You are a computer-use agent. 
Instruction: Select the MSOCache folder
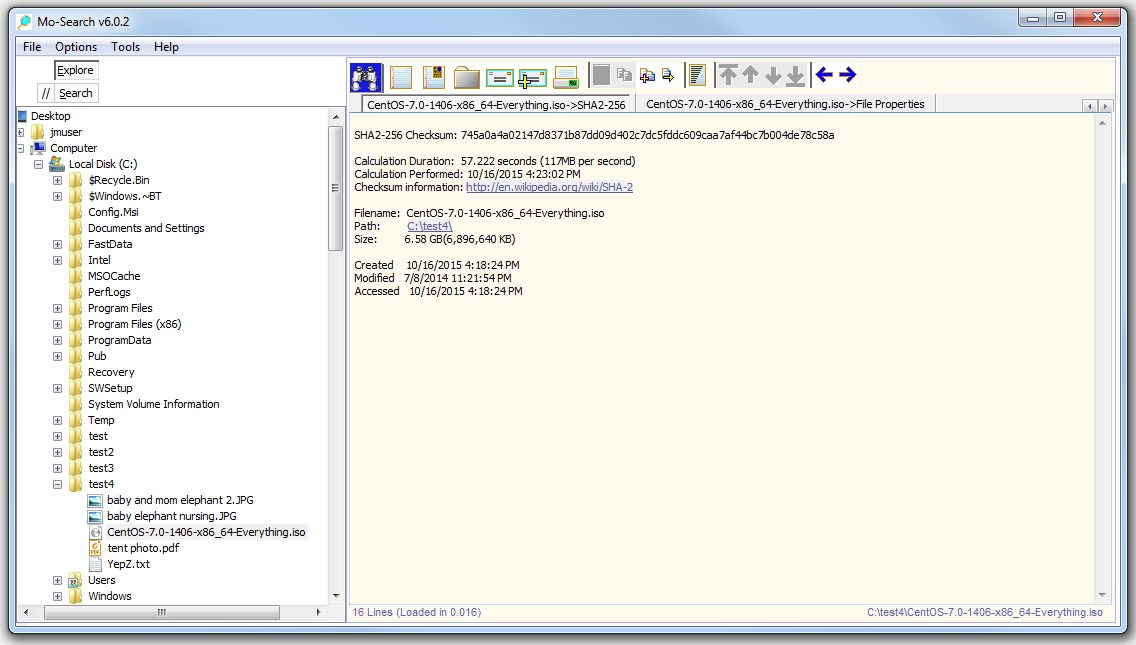coord(114,276)
